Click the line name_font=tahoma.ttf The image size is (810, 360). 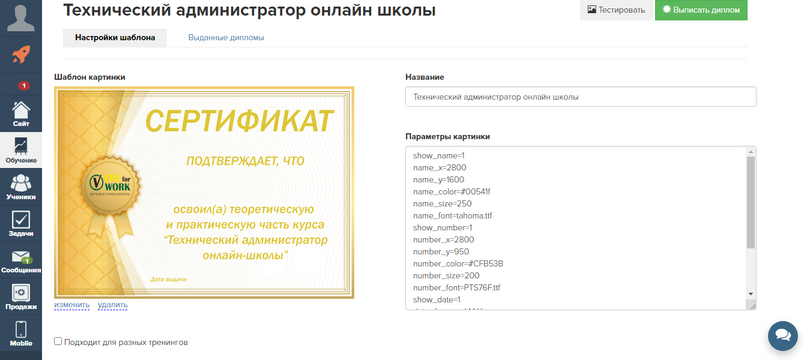coord(453,215)
